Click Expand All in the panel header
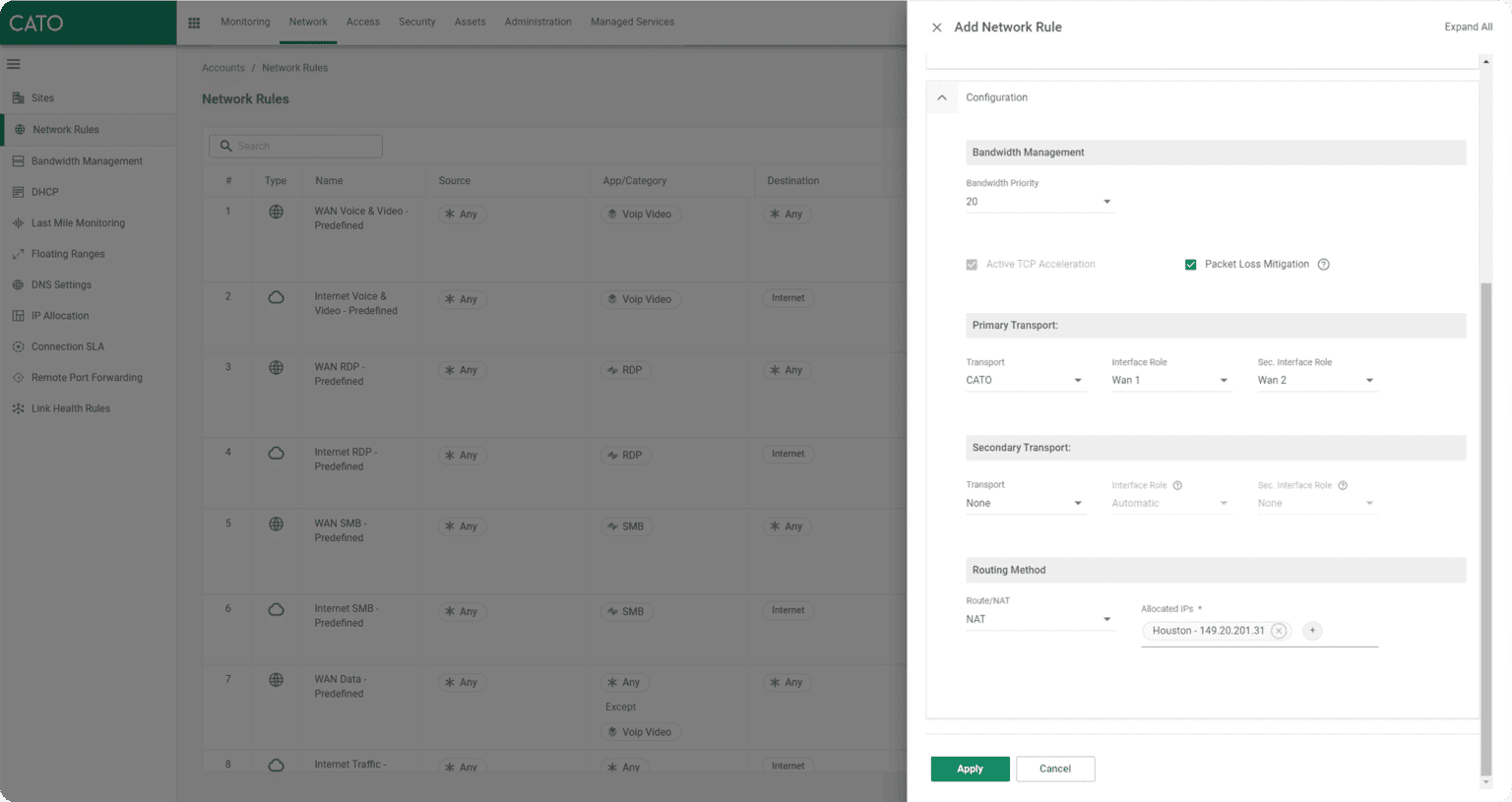The height and width of the screenshot is (802, 1512). pyautogui.click(x=1469, y=27)
